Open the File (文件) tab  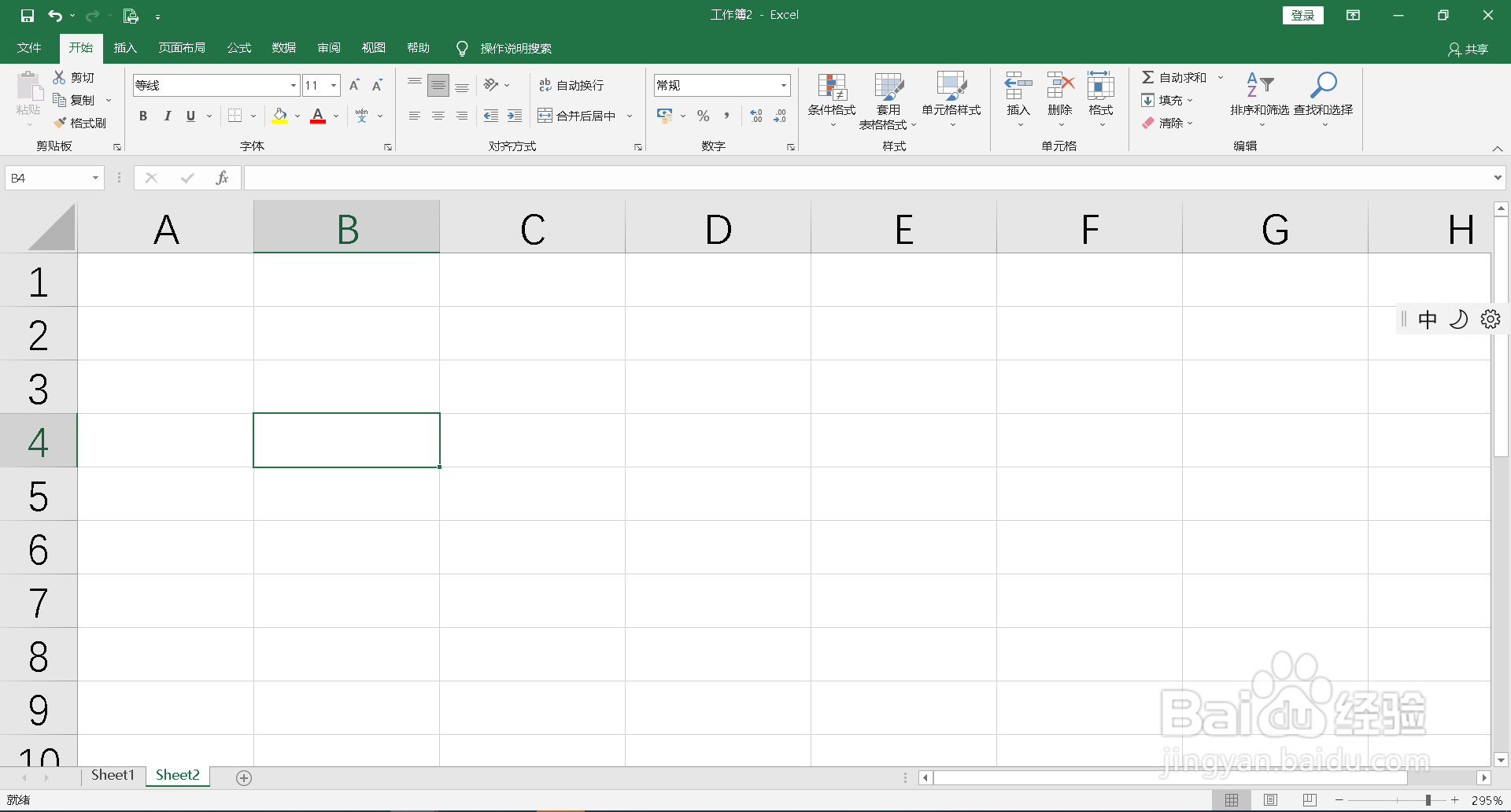click(29, 48)
